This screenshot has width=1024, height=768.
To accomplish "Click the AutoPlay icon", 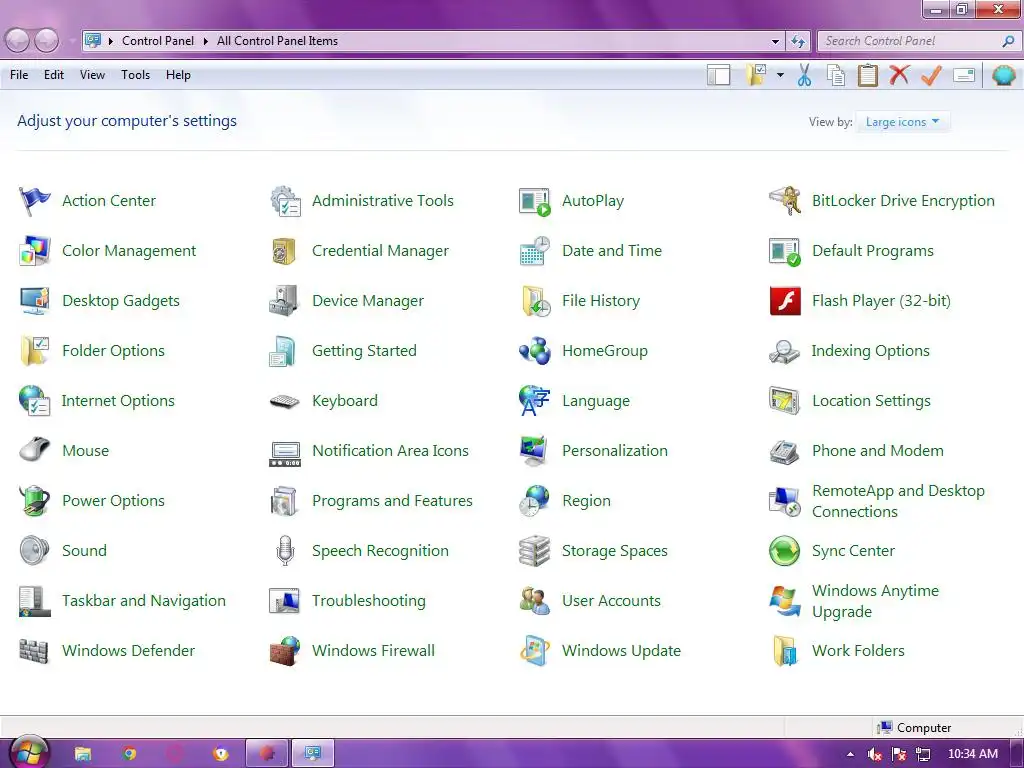I will (535, 201).
